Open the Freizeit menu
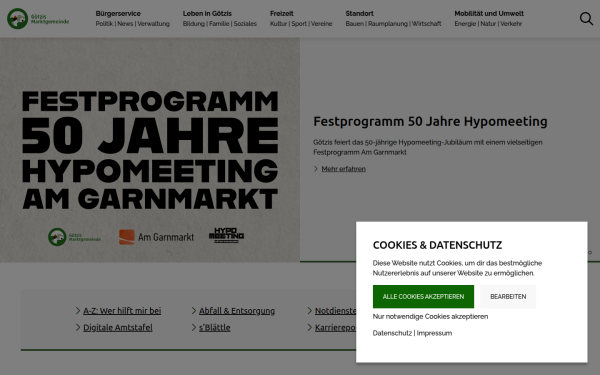This screenshot has height=375, width=600. point(282,13)
